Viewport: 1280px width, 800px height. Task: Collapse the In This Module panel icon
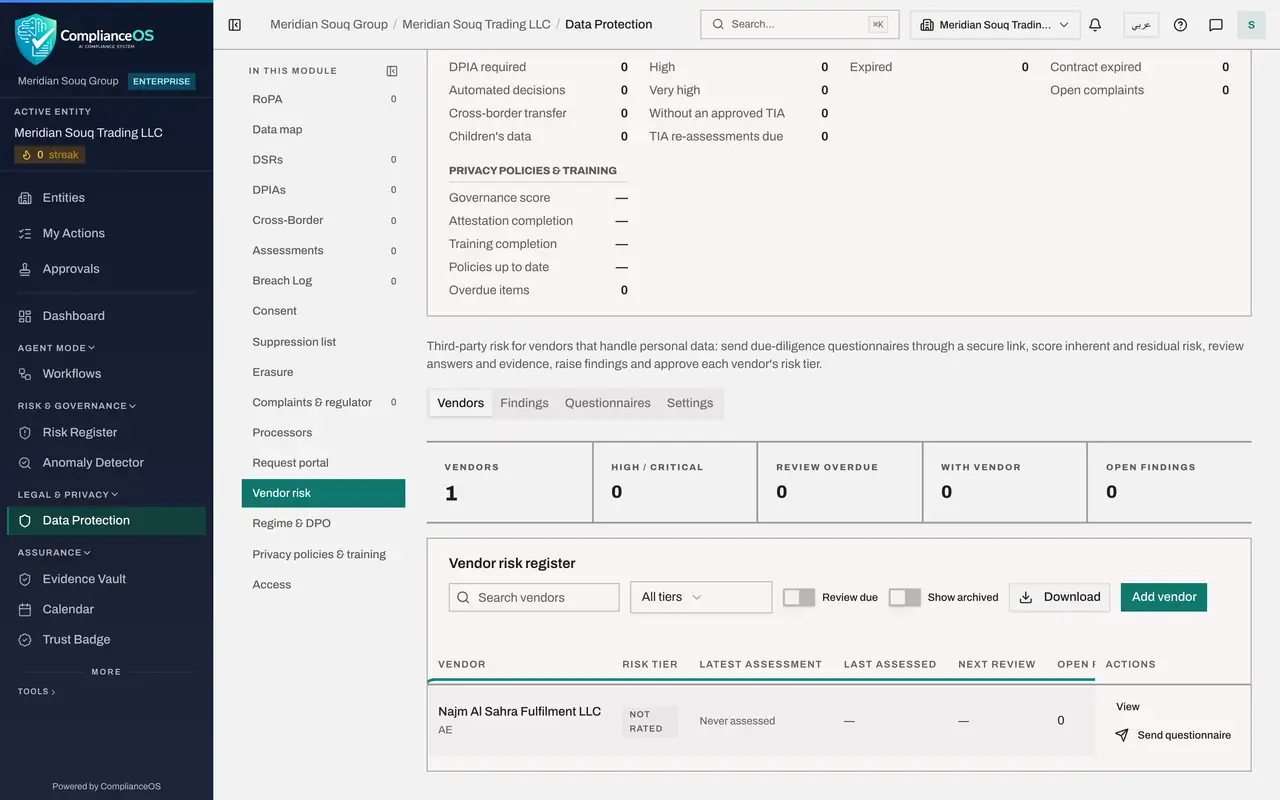point(392,71)
